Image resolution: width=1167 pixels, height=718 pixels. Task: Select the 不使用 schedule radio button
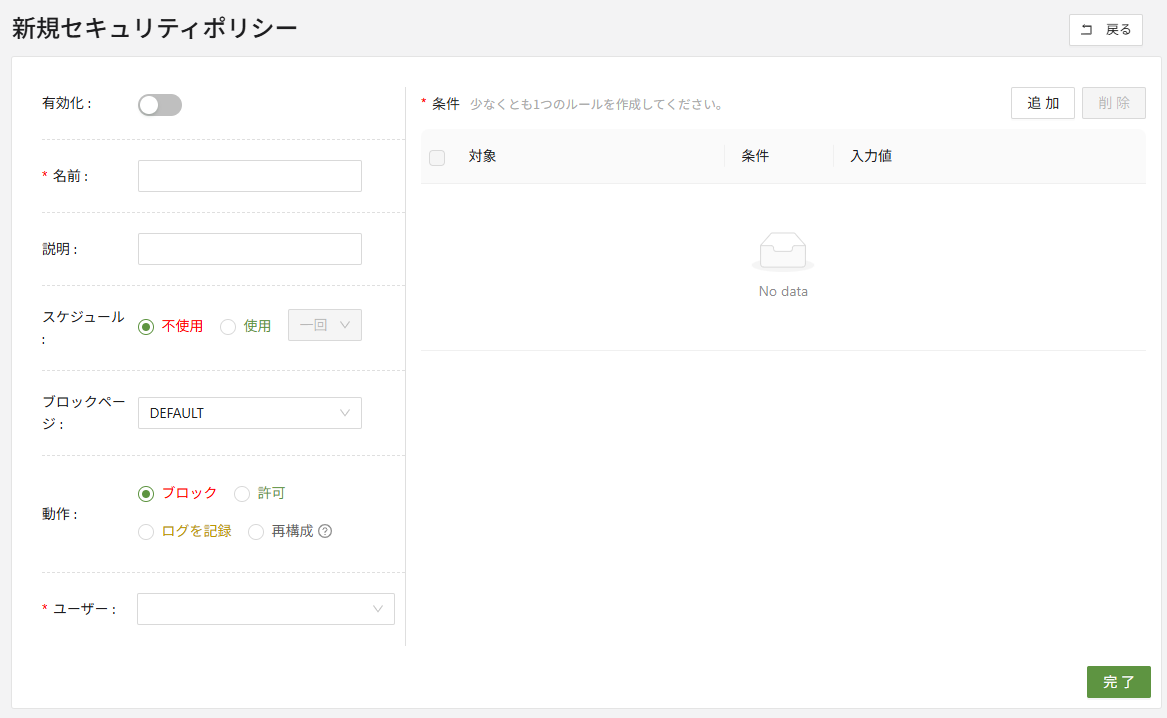click(x=146, y=326)
